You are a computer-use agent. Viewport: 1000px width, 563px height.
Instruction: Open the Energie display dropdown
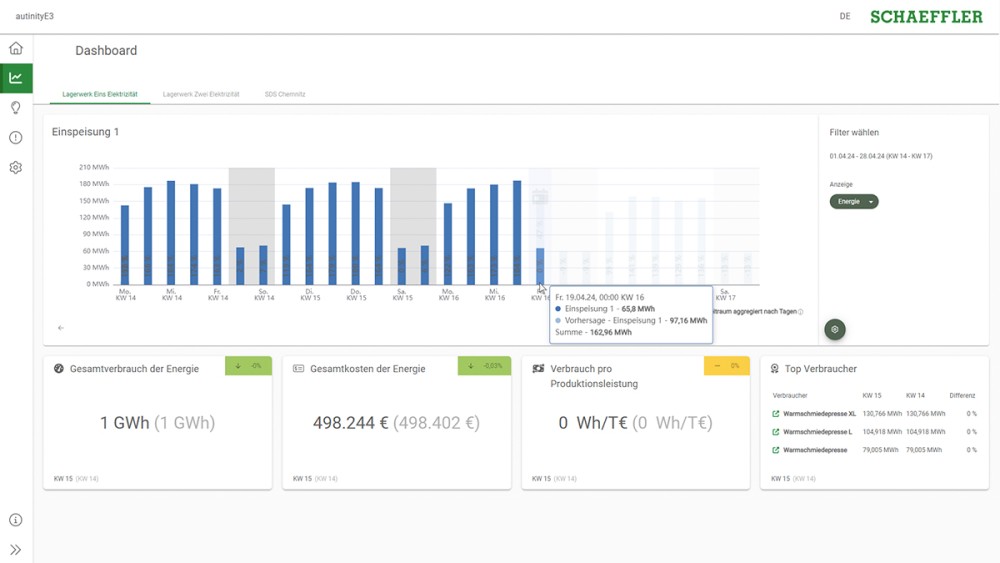point(854,202)
